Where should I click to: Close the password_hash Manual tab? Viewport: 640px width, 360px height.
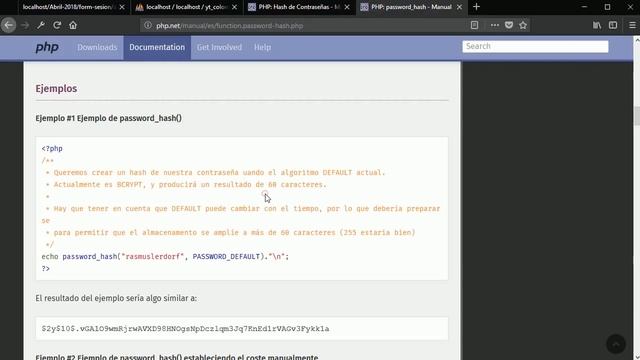[459, 7]
